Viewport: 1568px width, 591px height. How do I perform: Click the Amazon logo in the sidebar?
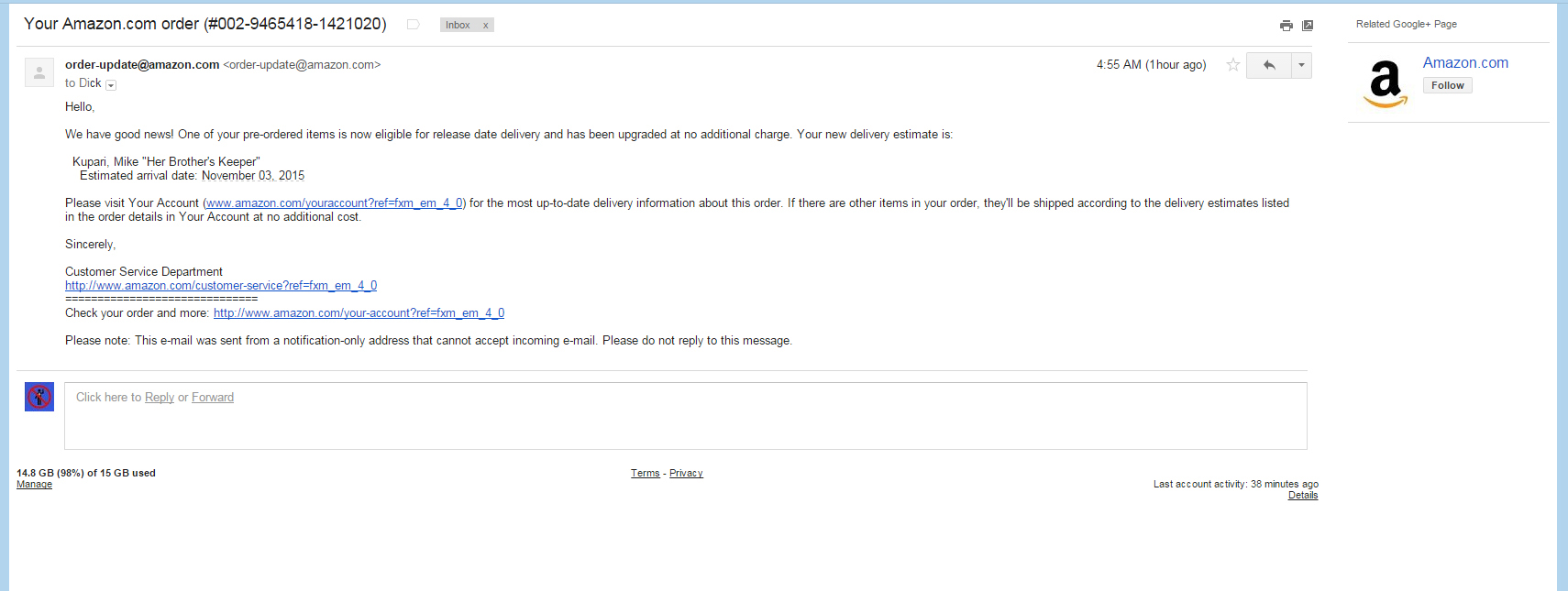[1386, 84]
